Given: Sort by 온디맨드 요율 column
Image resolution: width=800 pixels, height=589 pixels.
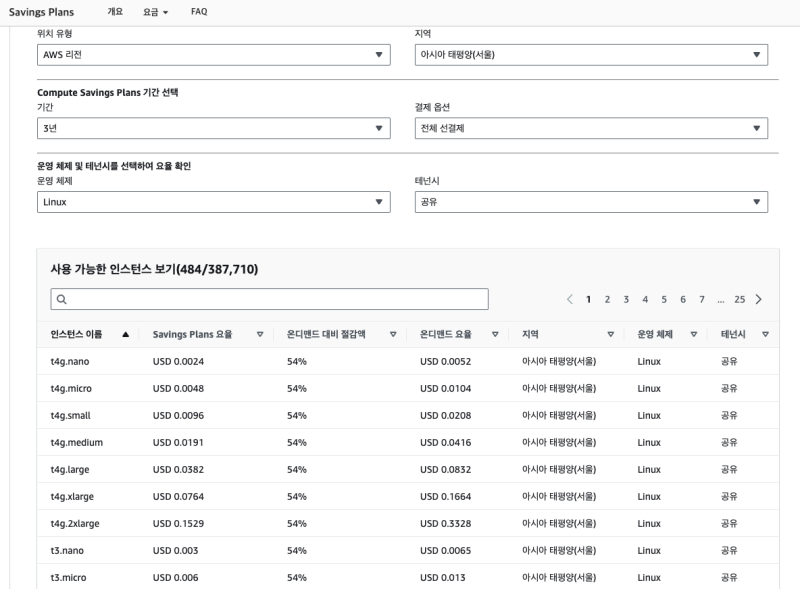Looking at the screenshot, I should coord(494,334).
